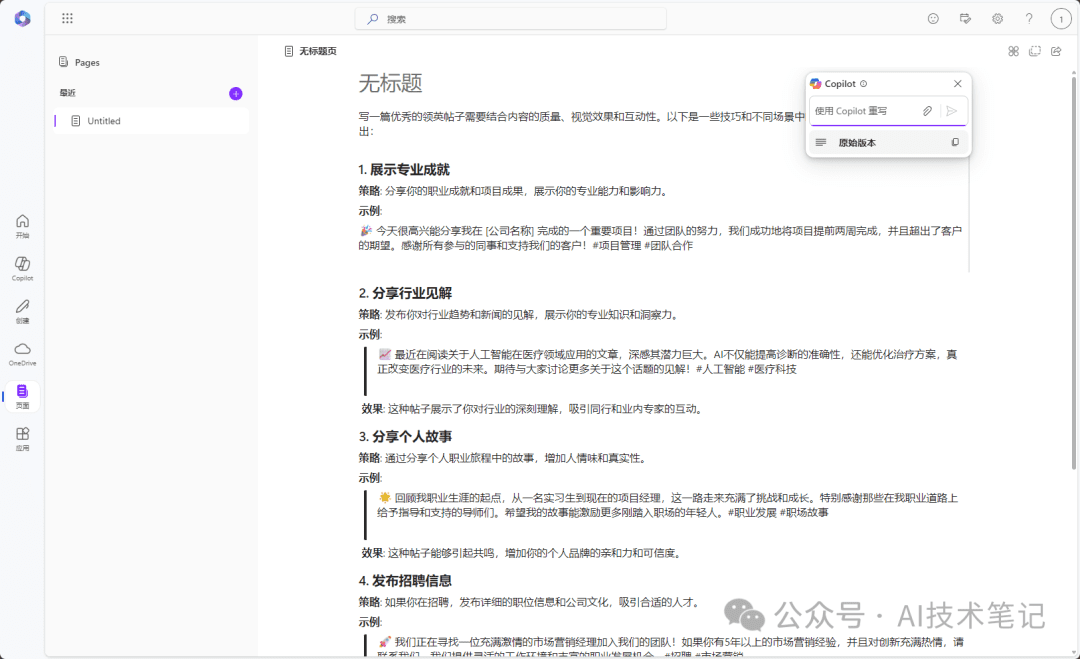Screen dimensions: 1080x659
Task: Share the page with the share icon
Action: pyautogui.click(x=1056, y=51)
